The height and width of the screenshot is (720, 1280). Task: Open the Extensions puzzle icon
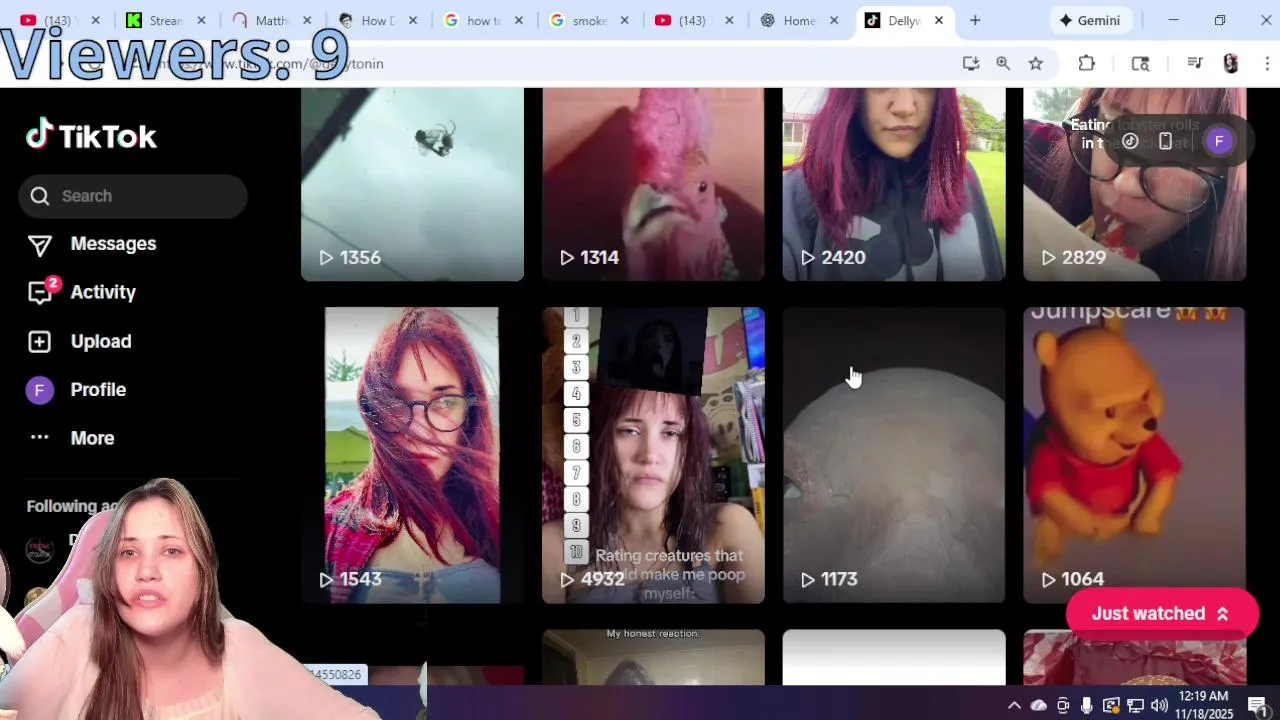[1087, 63]
